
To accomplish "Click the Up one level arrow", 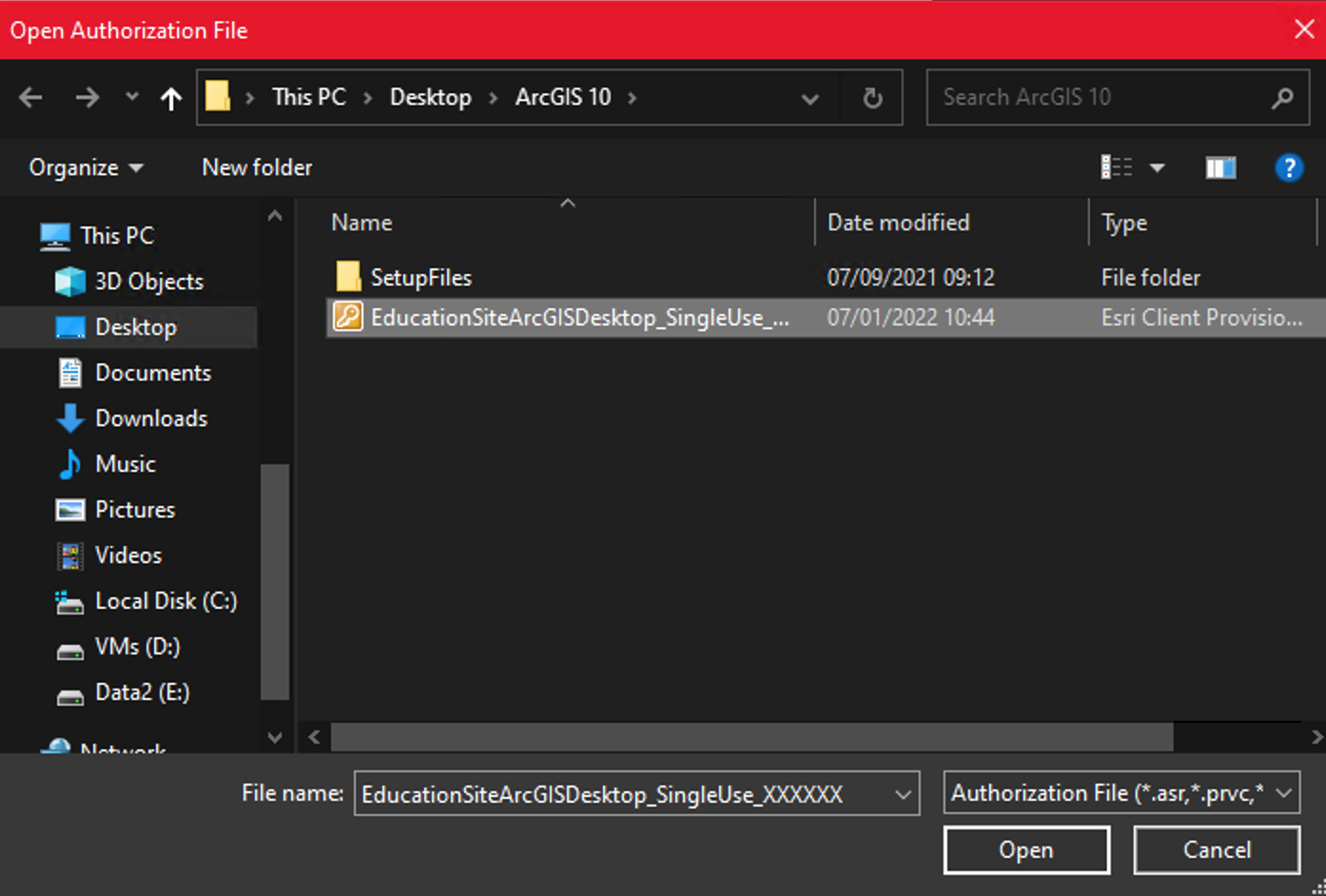I will [x=171, y=98].
